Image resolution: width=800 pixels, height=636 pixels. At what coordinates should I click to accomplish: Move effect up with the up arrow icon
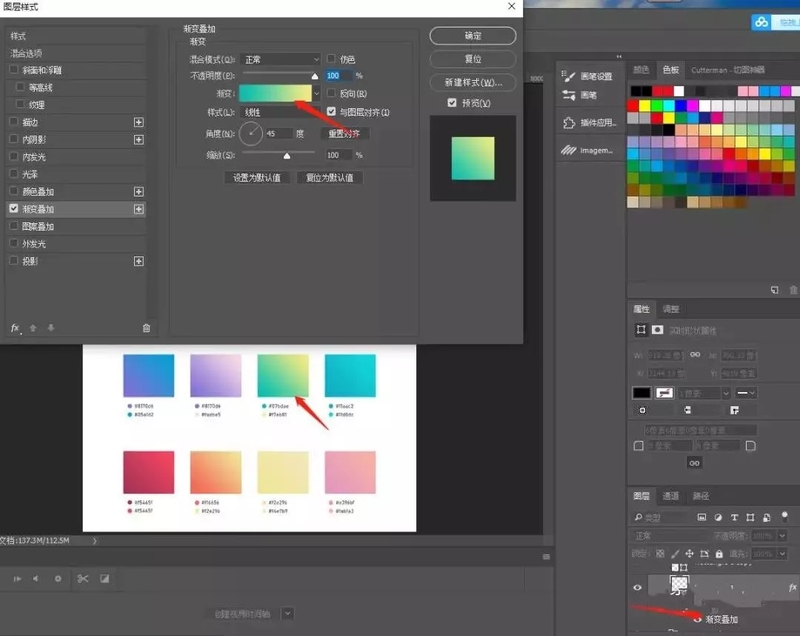(33, 328)
